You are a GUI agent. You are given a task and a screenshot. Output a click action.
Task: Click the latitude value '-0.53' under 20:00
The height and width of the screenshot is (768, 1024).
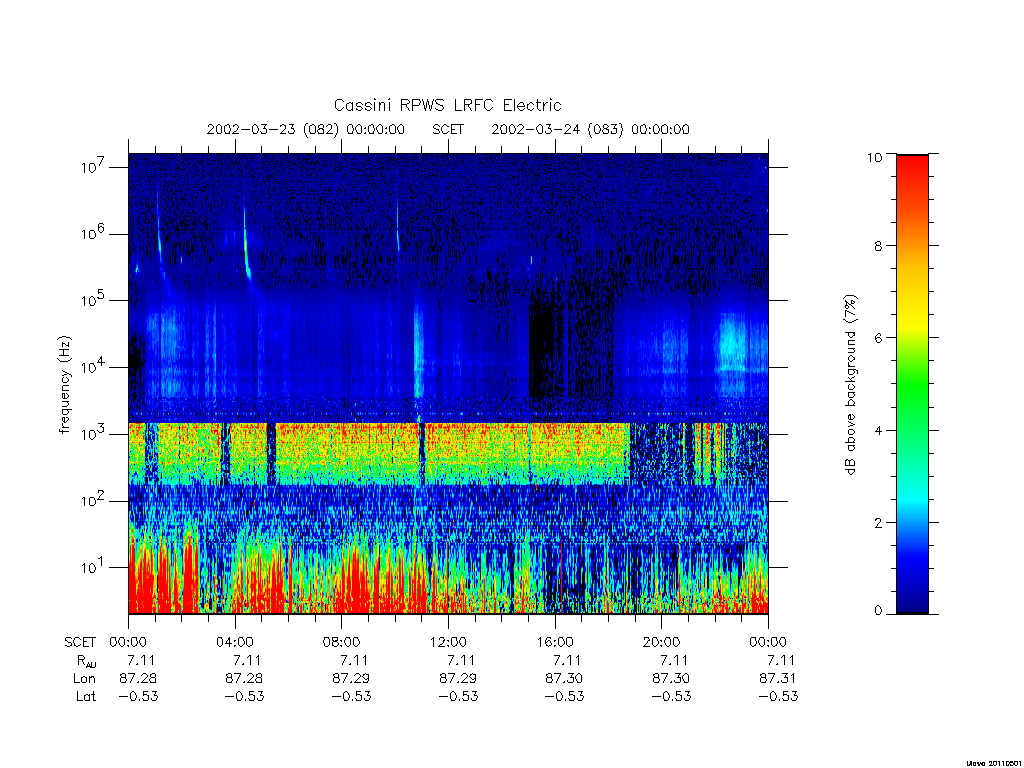click(x=671, y=696)
